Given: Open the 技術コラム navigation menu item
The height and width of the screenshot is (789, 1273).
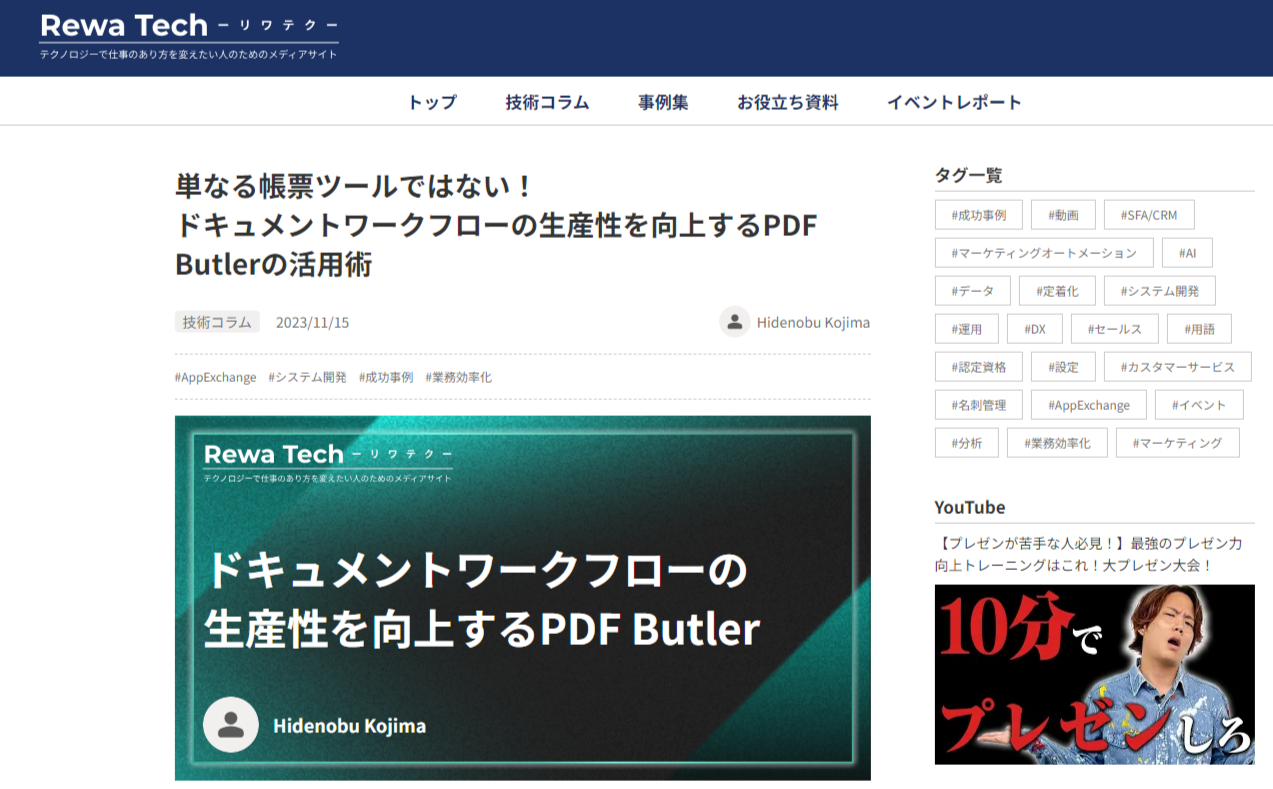Looking at the screenshot, I should coord(547,102).
